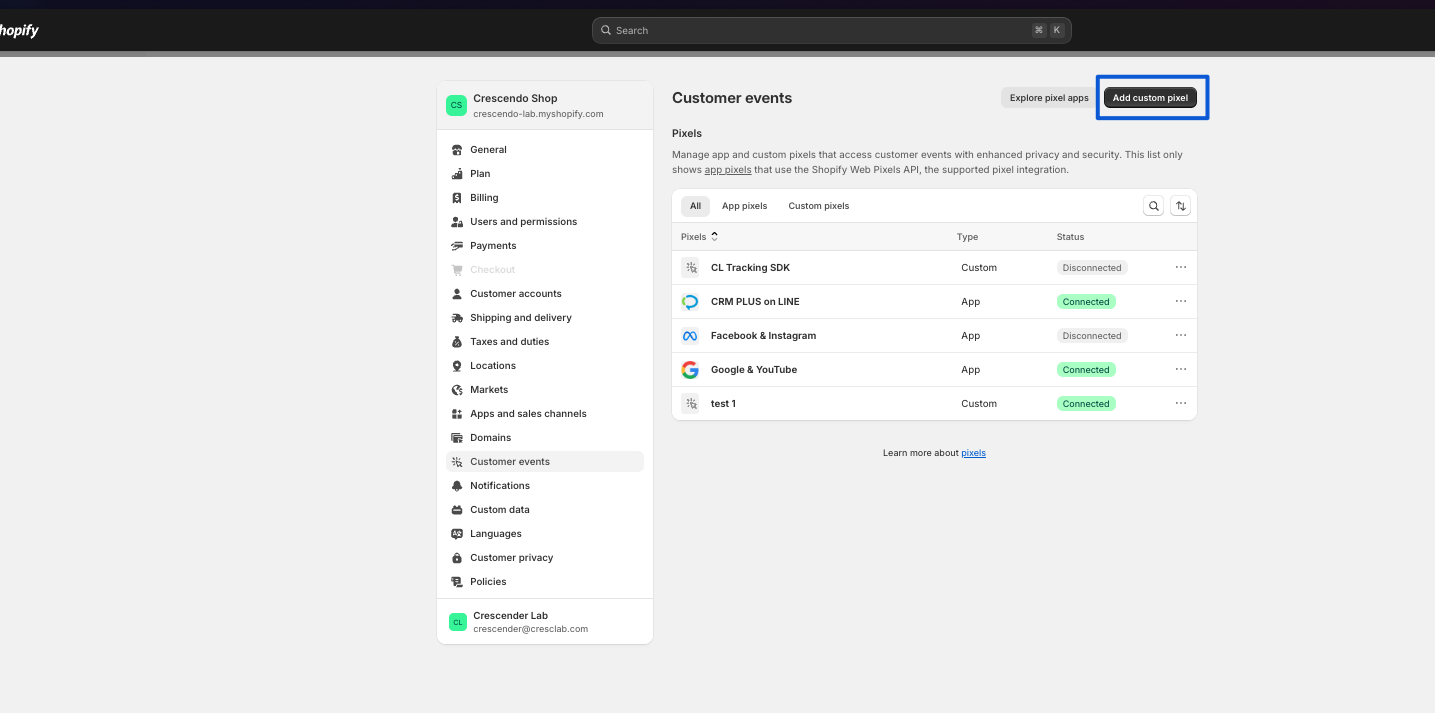Focus the top Search field
1435x713 pixels.
click(830, 30)
